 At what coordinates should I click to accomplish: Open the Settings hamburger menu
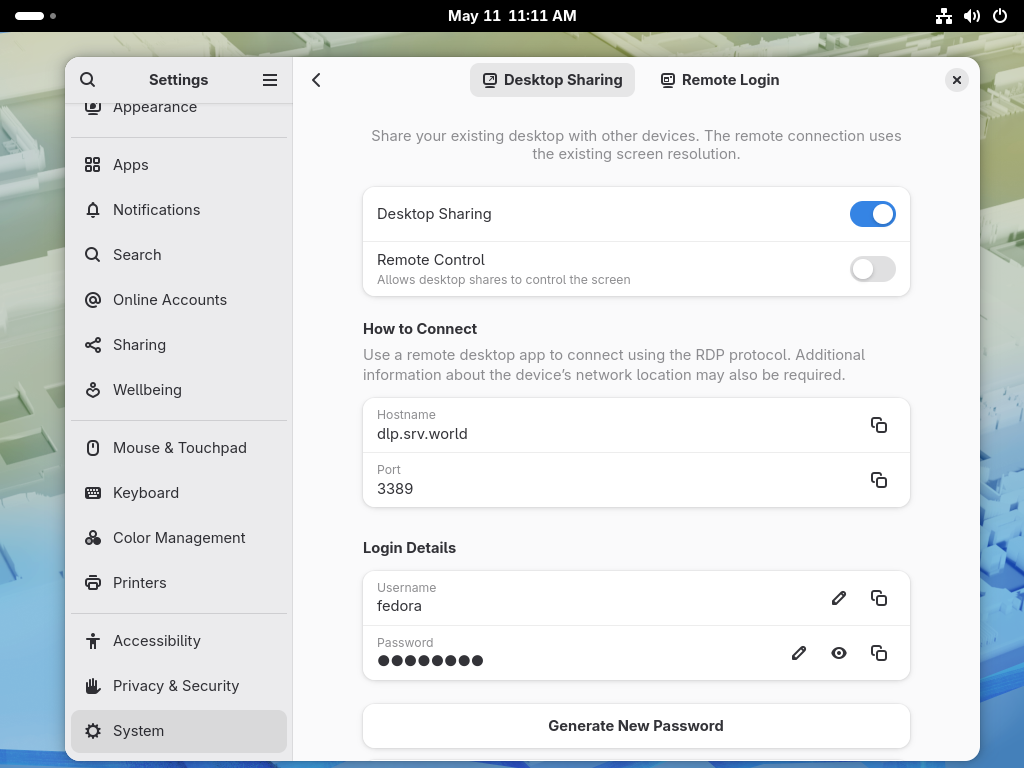[x=270, y=80]
